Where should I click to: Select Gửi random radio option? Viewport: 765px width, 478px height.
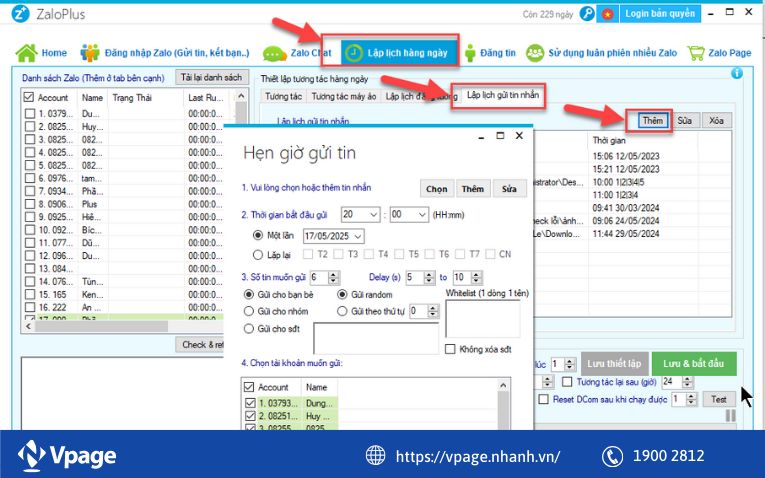coord(342,295)
